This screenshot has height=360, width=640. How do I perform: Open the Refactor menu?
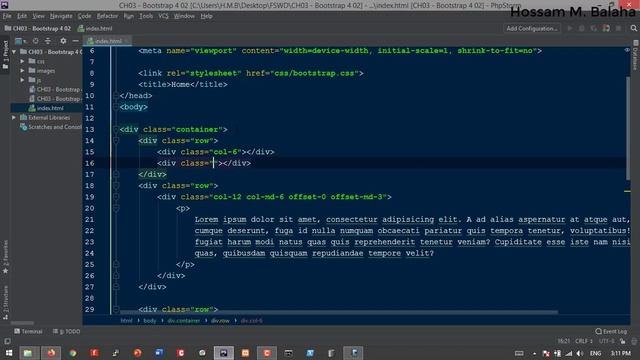click(x=107, y=16)
